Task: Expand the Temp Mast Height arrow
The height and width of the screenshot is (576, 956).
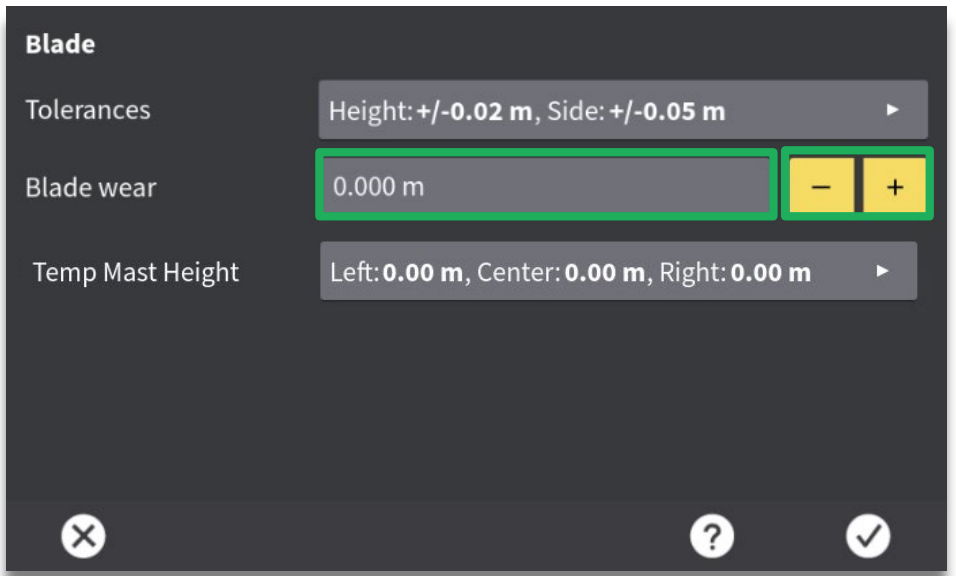Action: pos(882,271)
